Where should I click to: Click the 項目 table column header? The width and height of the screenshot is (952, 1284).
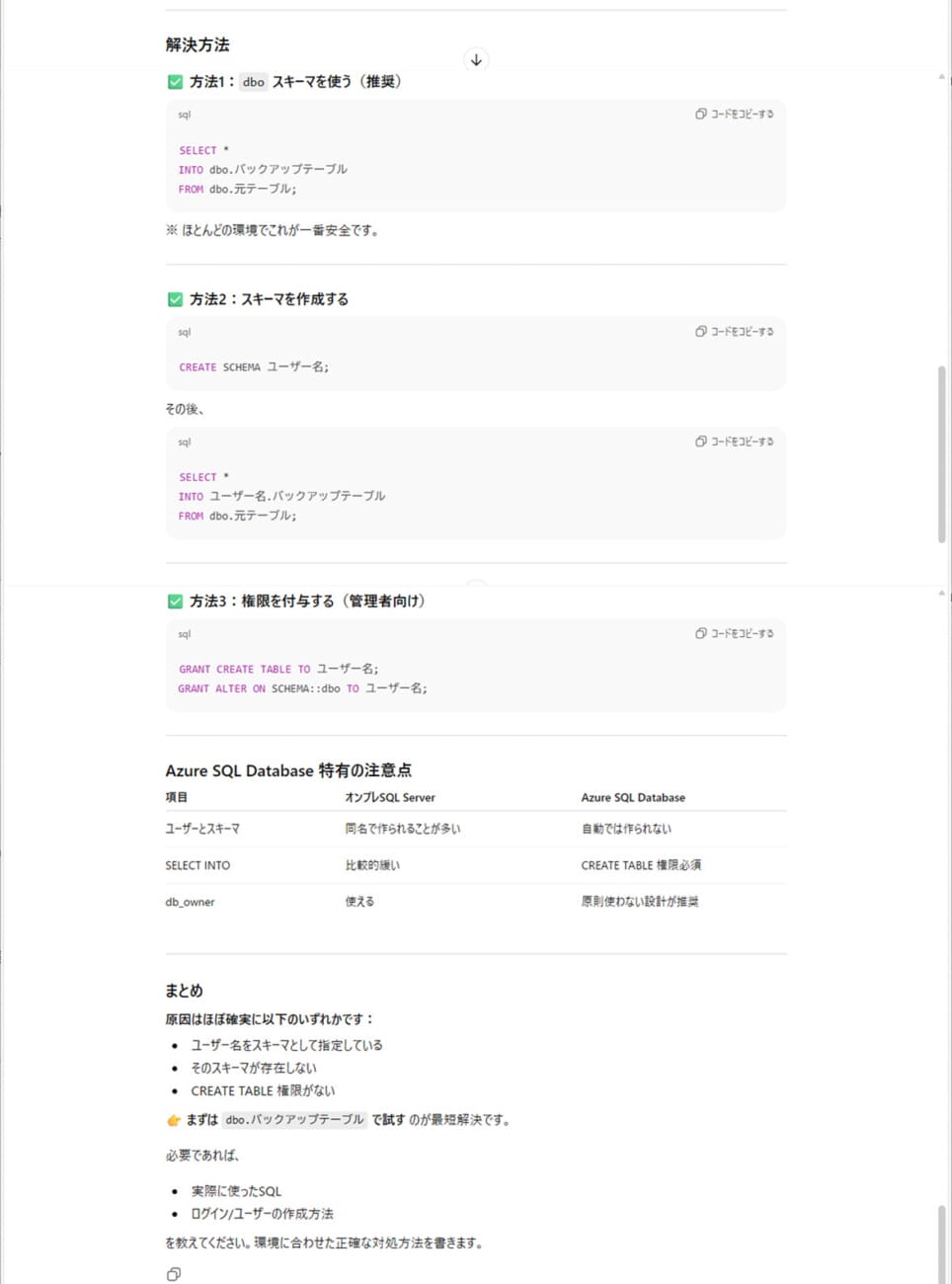point(176,797)
